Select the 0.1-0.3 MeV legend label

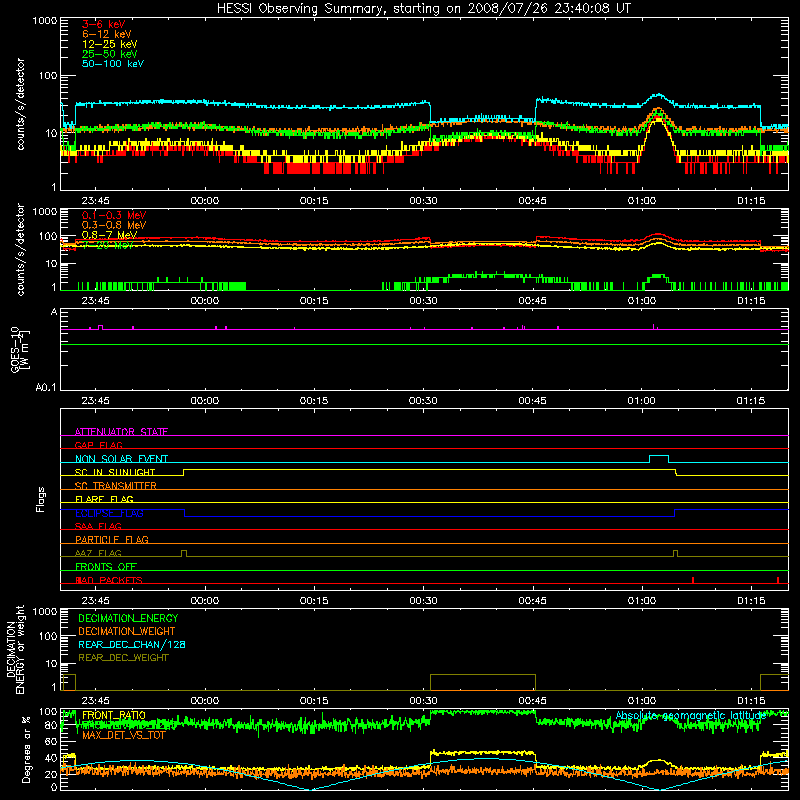coord(114,215)
